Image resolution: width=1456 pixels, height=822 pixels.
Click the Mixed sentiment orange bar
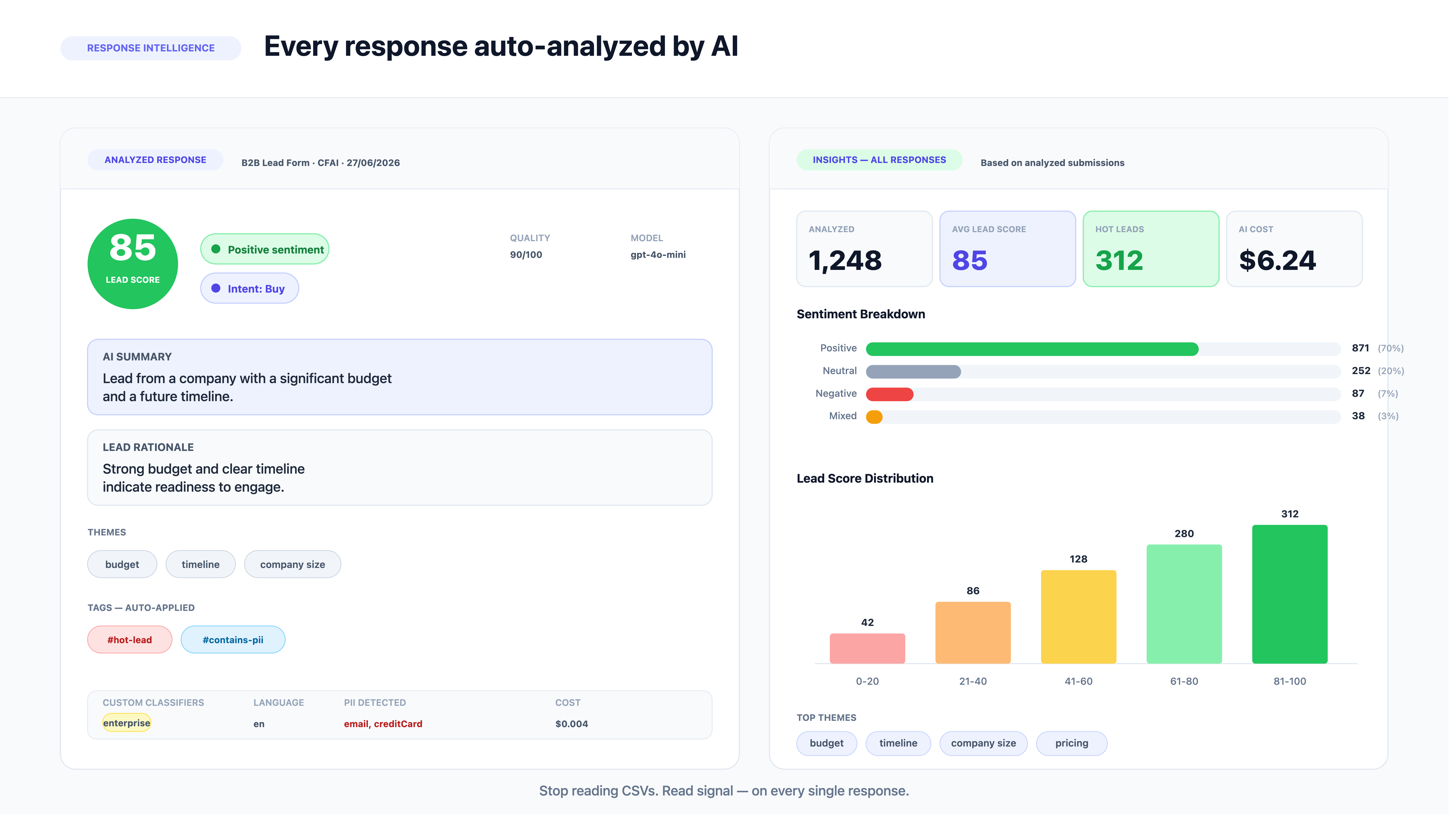[x=879, y=419]
